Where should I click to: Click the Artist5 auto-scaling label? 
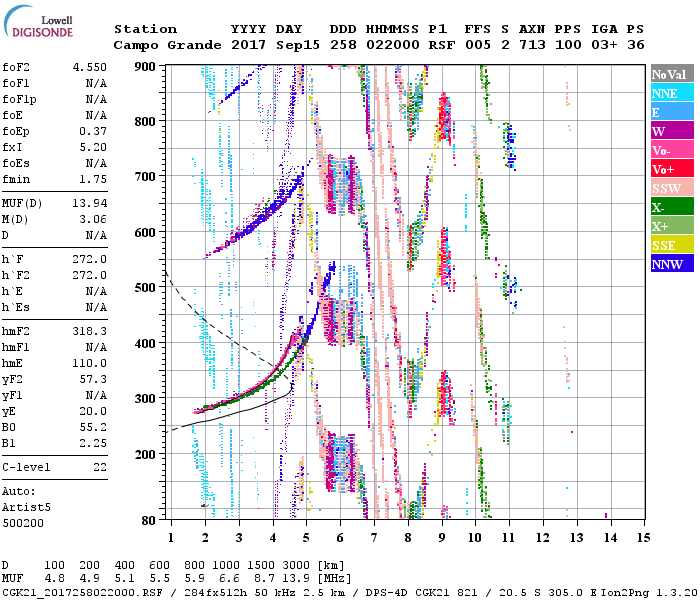[26, 507]
